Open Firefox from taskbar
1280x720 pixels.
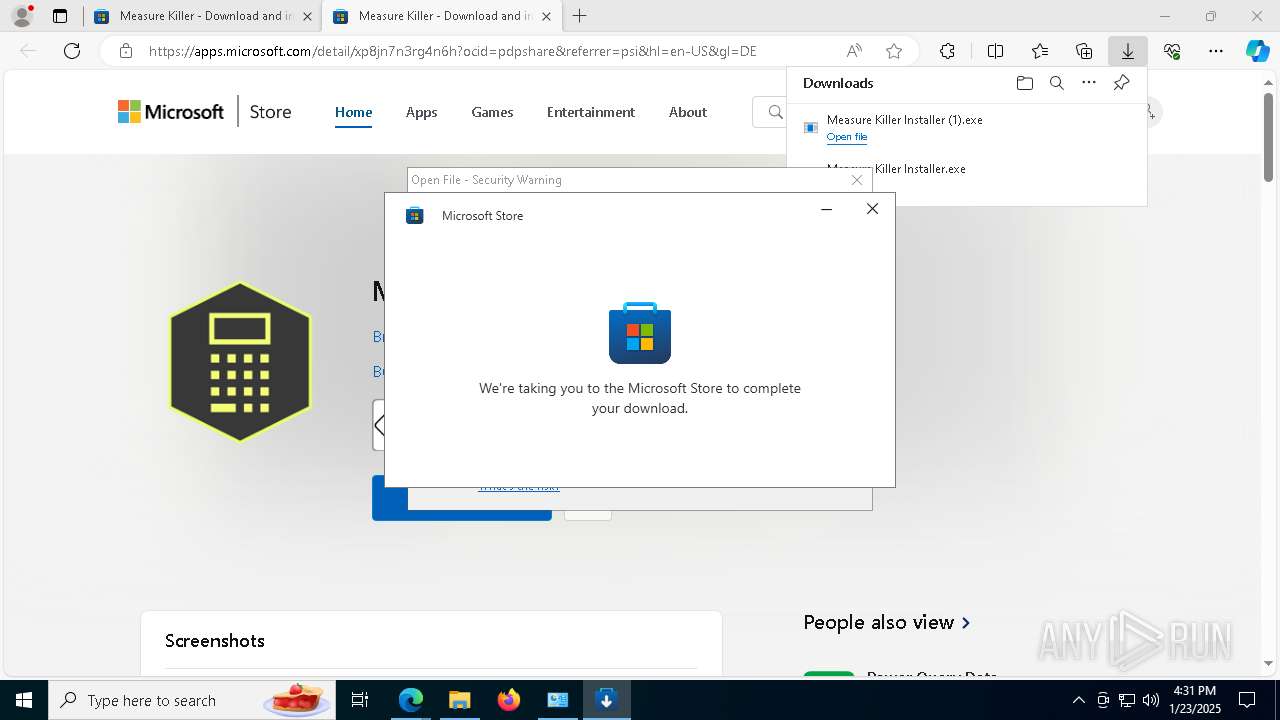[508, 700]
